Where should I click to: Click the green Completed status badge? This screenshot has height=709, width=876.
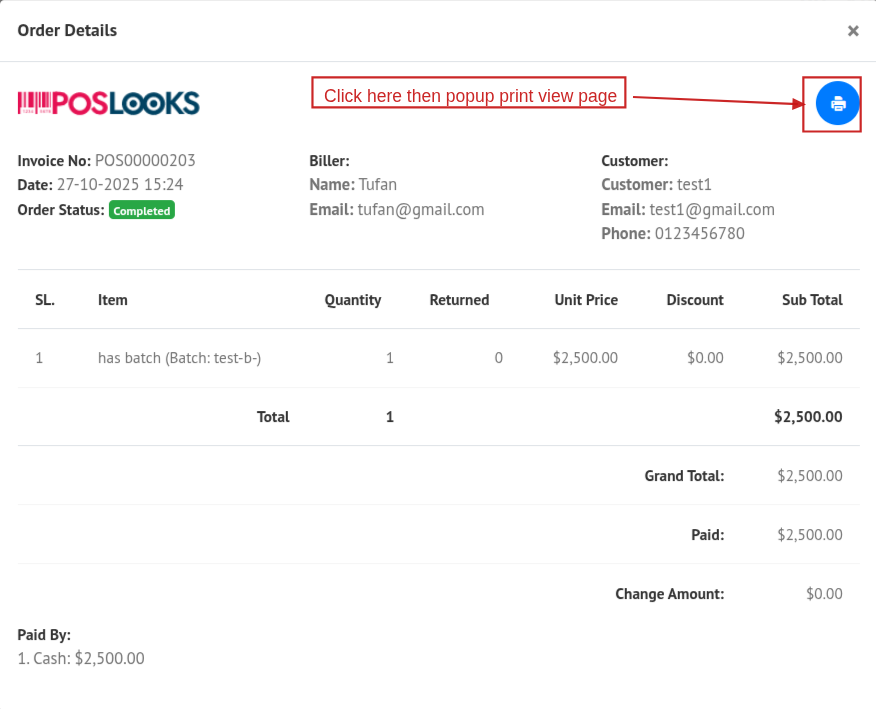pos(142,211)
